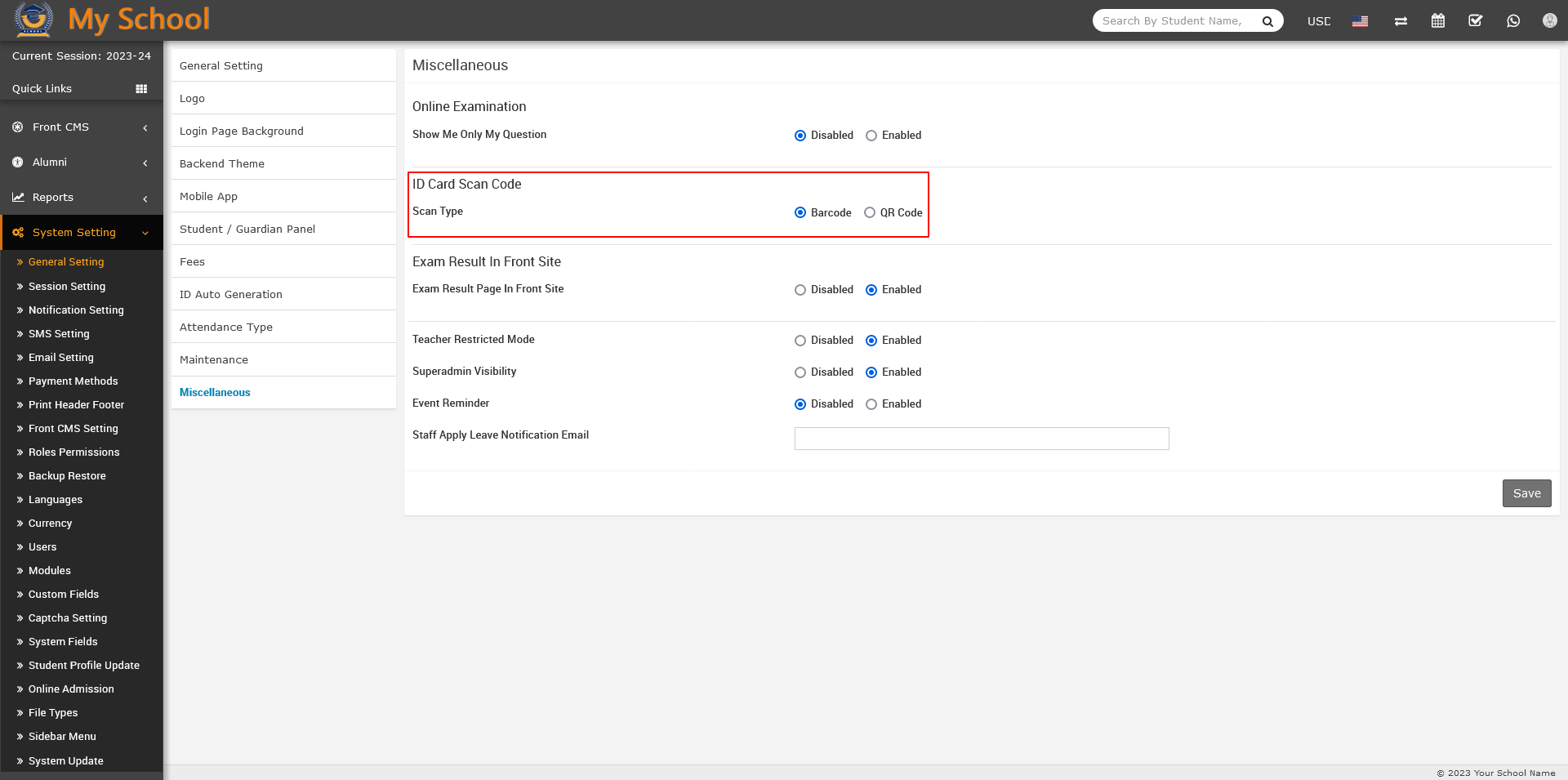This screenshot has height=780, width=1568.
Task: Click the search magnifier icon
Action: coord(1267,20)
